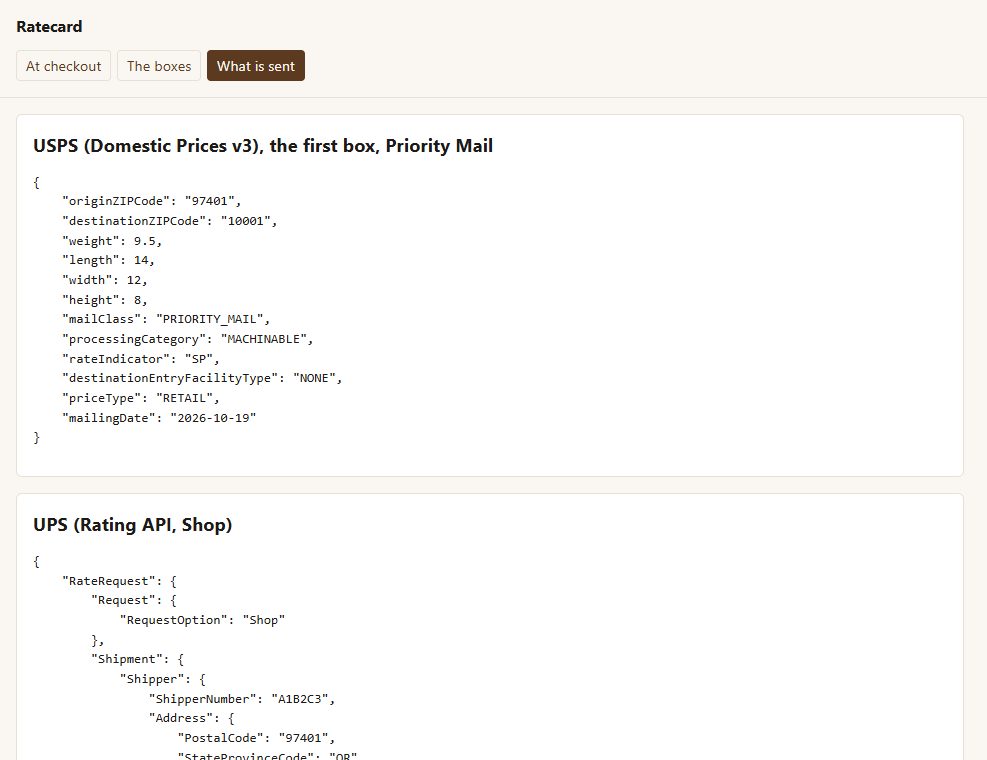
Task: Click the UPS Rating API Shop heading
Action: coord(133,525)
